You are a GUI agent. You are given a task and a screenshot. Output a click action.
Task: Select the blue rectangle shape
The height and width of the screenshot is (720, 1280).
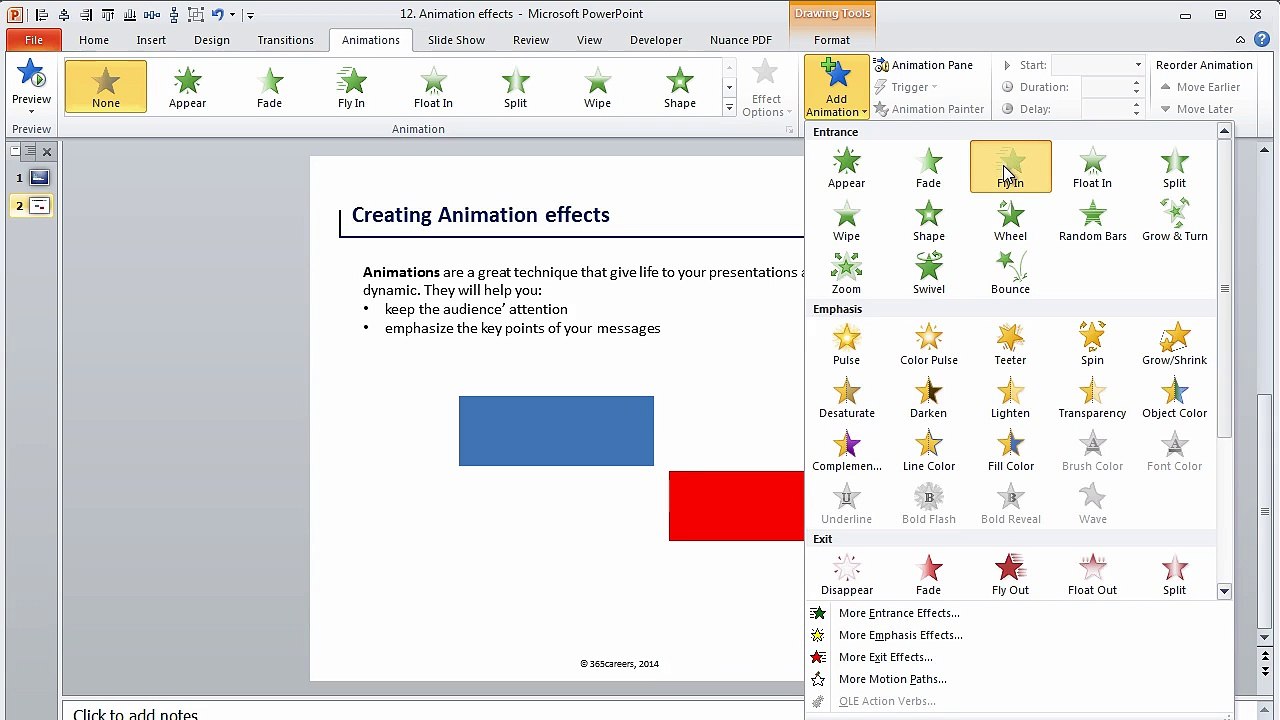click(556, 431)
